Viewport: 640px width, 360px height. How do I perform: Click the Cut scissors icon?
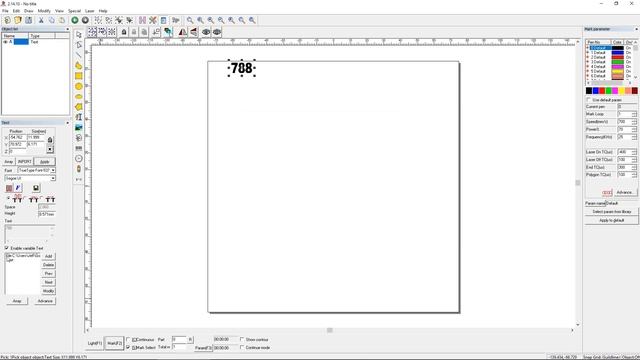[x=41, y=20]
